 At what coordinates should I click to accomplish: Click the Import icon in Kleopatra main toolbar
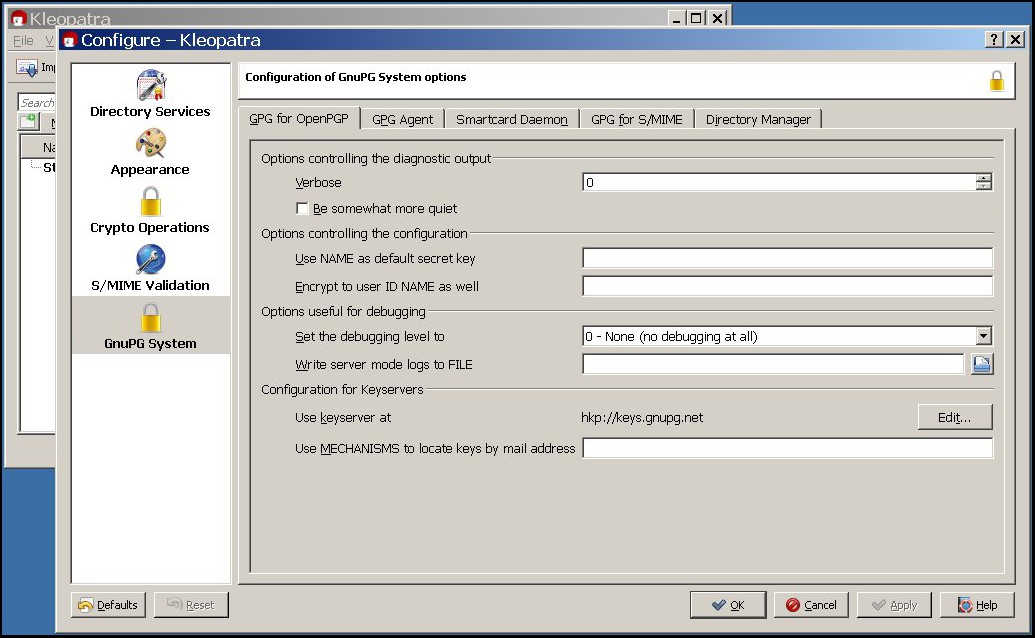tap(27, 67)
